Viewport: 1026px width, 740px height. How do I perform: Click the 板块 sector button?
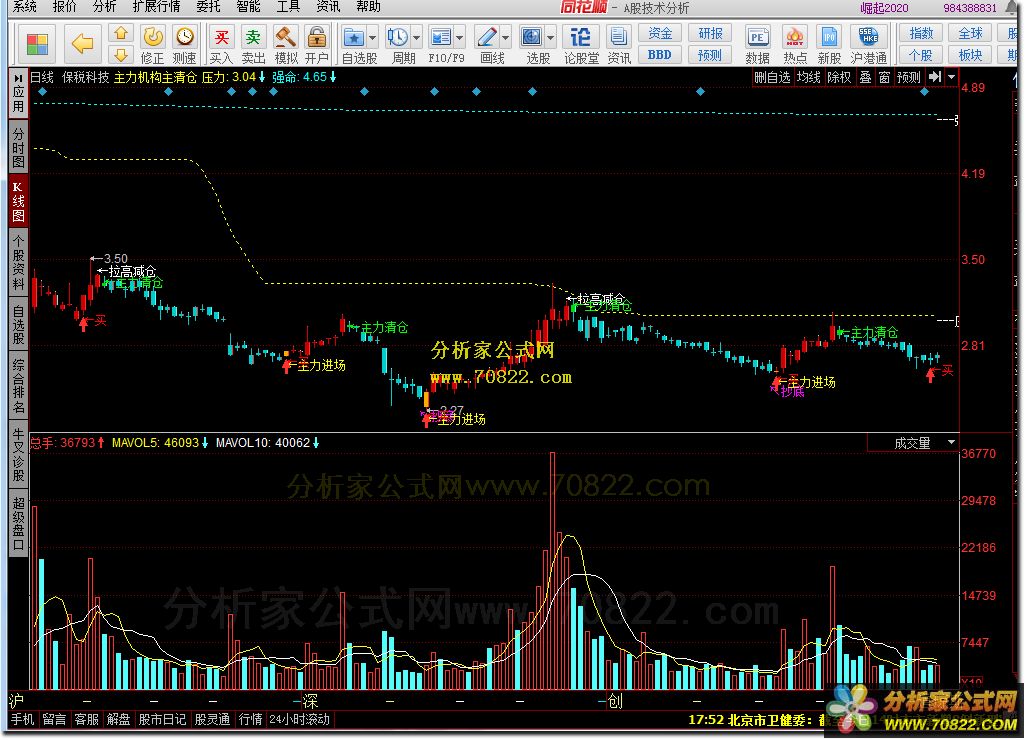tap(970, 55)
